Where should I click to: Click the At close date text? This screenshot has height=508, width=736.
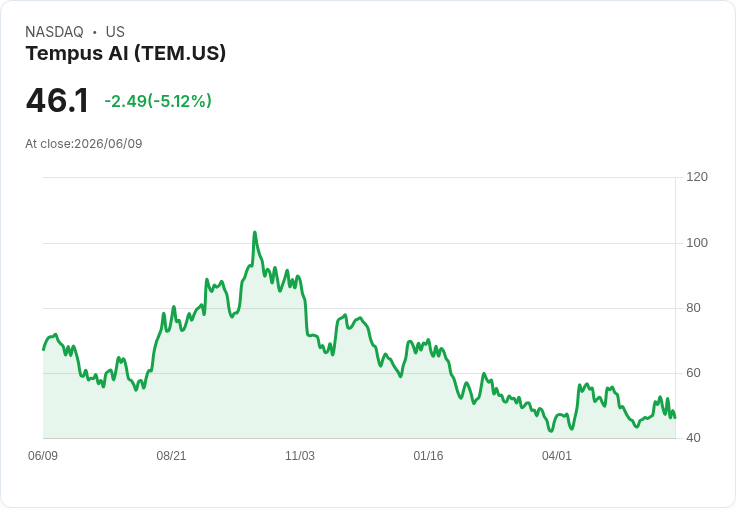point(84,144)
